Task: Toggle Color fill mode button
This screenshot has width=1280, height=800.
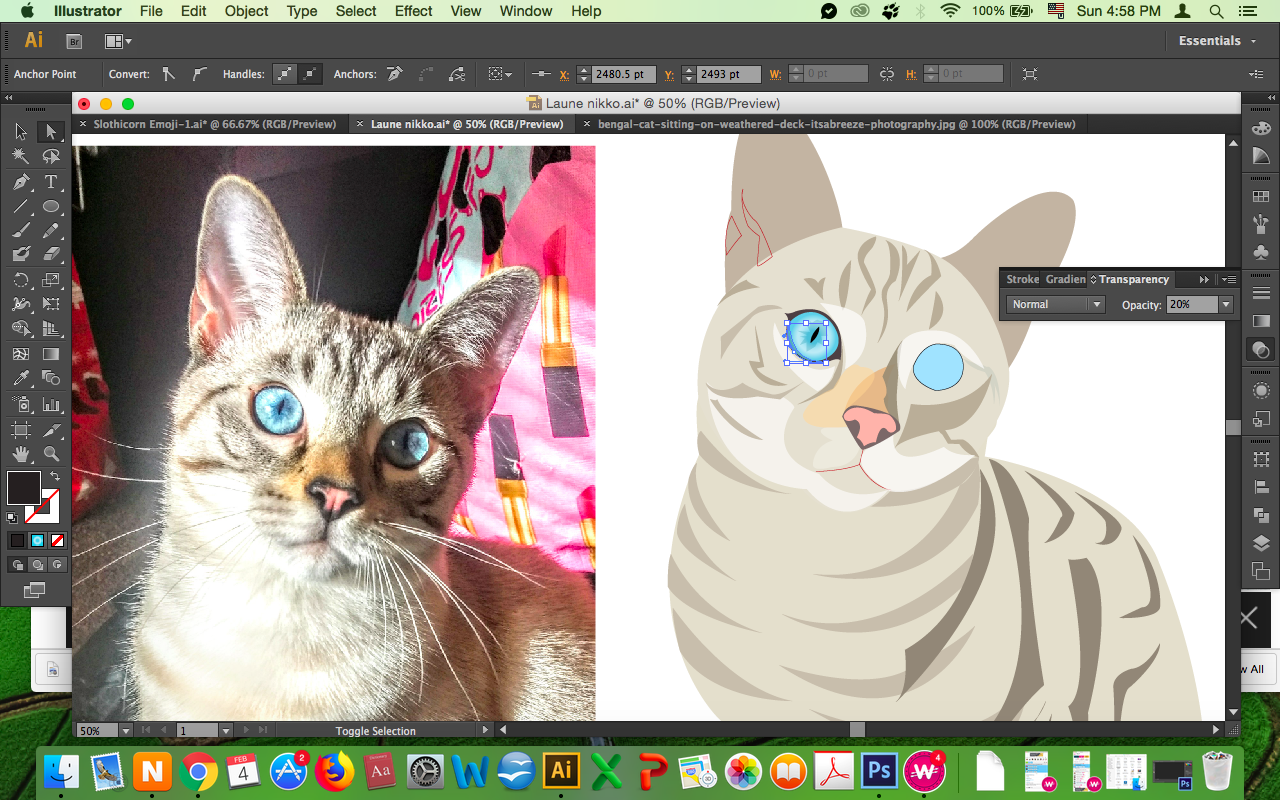Action: (x=17, y=540)
